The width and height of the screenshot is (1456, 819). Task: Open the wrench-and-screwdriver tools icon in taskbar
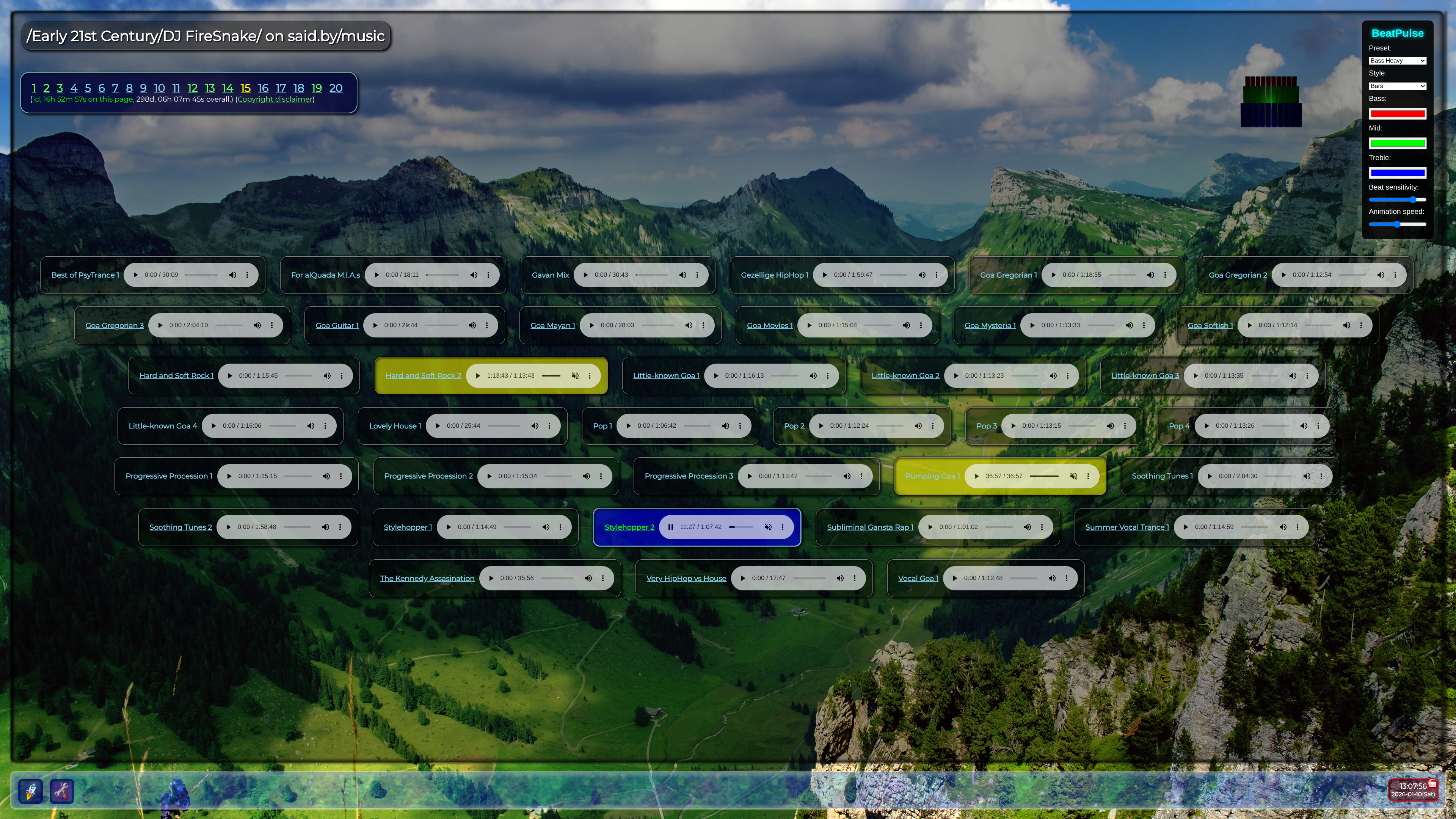[62, 791]
